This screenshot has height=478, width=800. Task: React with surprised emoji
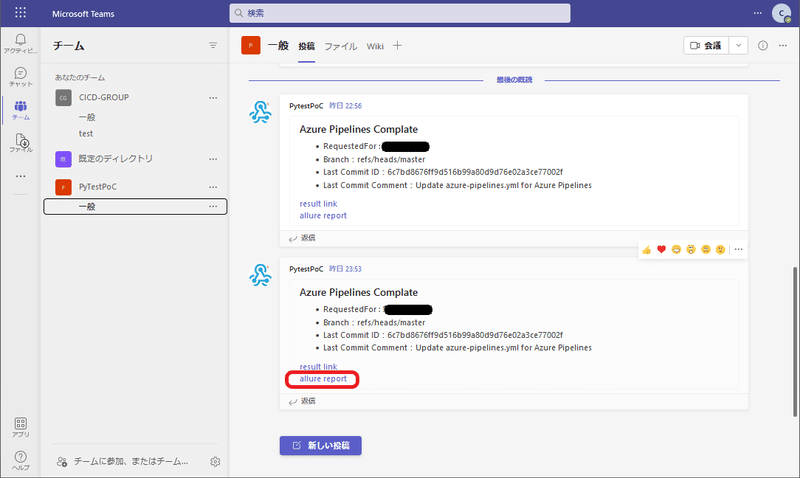click(x=691, y=249)
